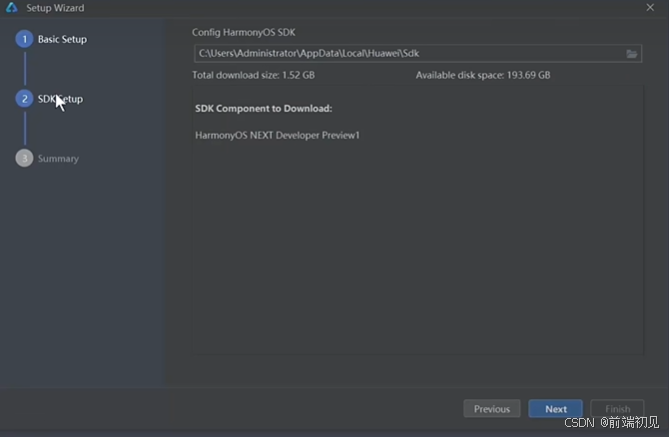
Task: Click the disabled Finish button
Action: [617, 409]
